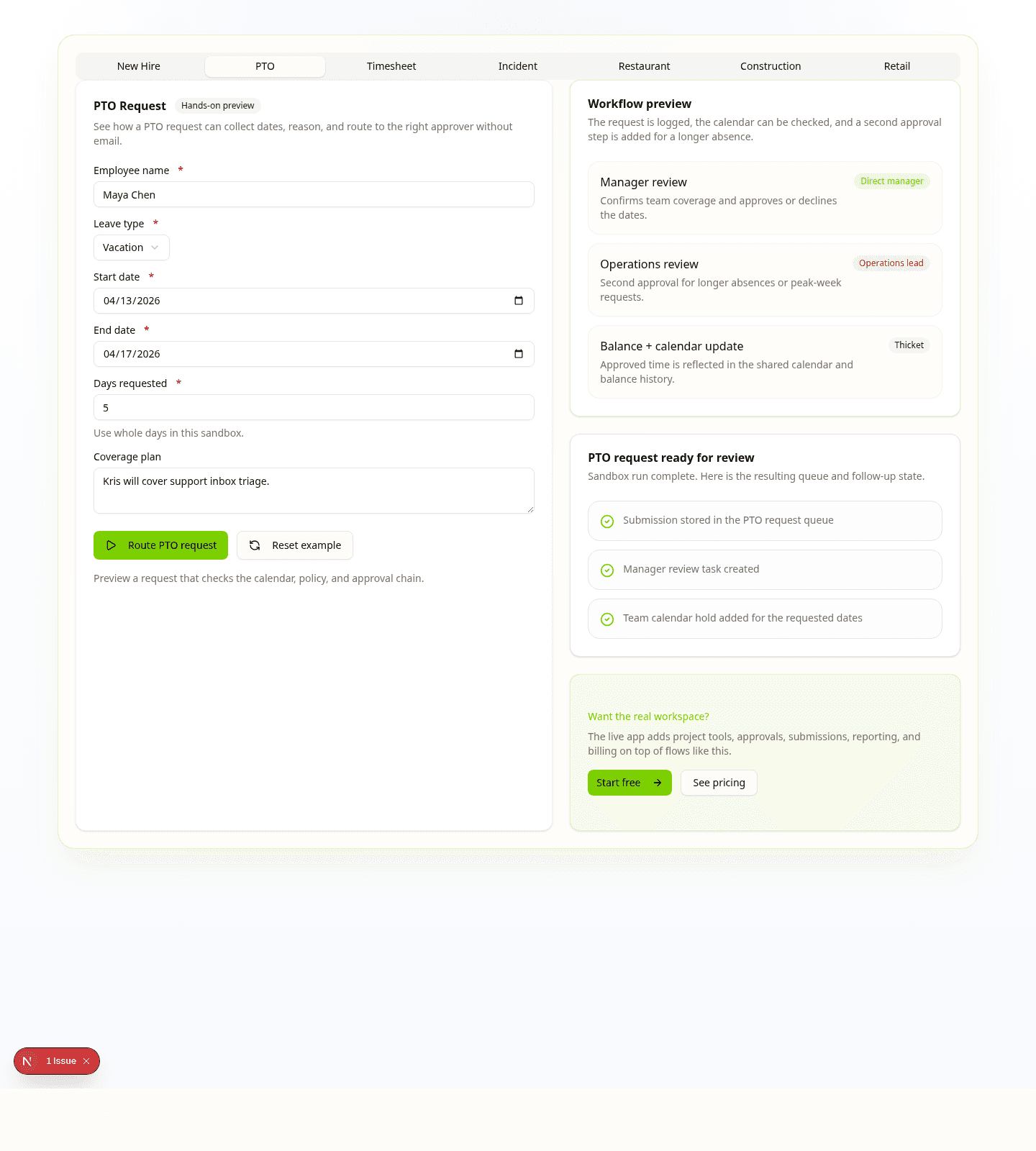Go to the New Hire tab

pyautogui.click(x=139, y=66)
